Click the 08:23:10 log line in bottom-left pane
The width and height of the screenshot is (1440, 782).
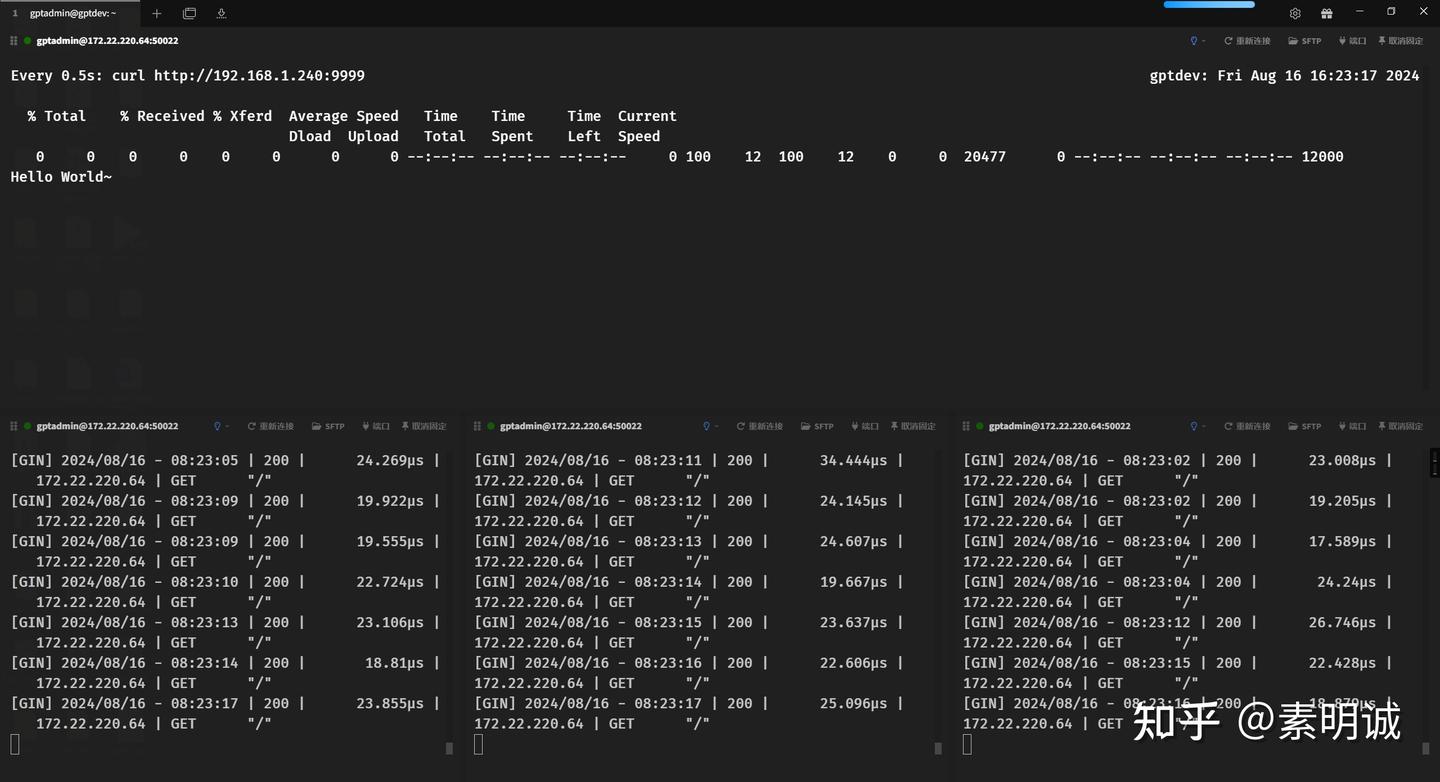click(225, 592)
